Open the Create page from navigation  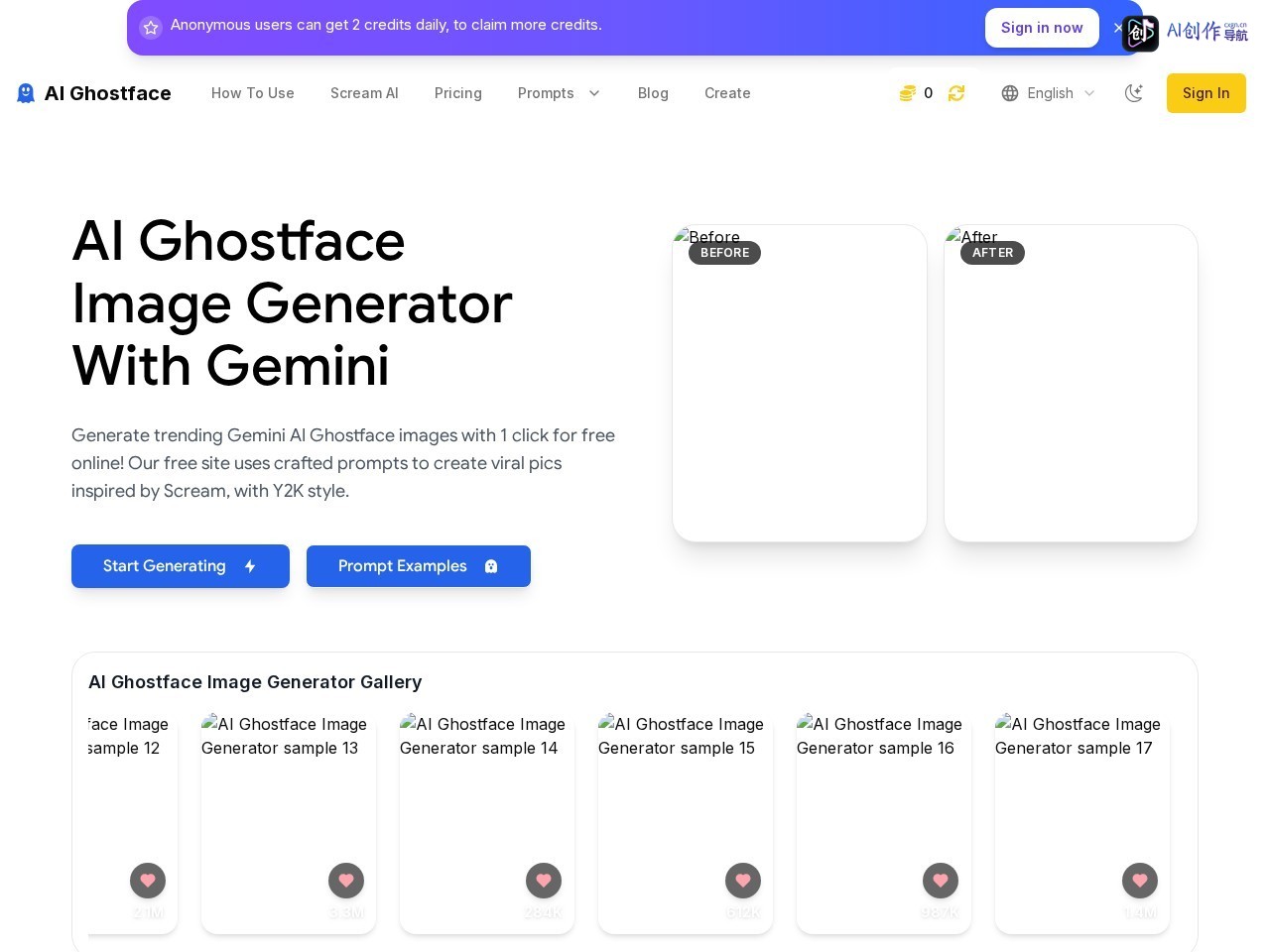pyautogui.click(x=727, y=93)
